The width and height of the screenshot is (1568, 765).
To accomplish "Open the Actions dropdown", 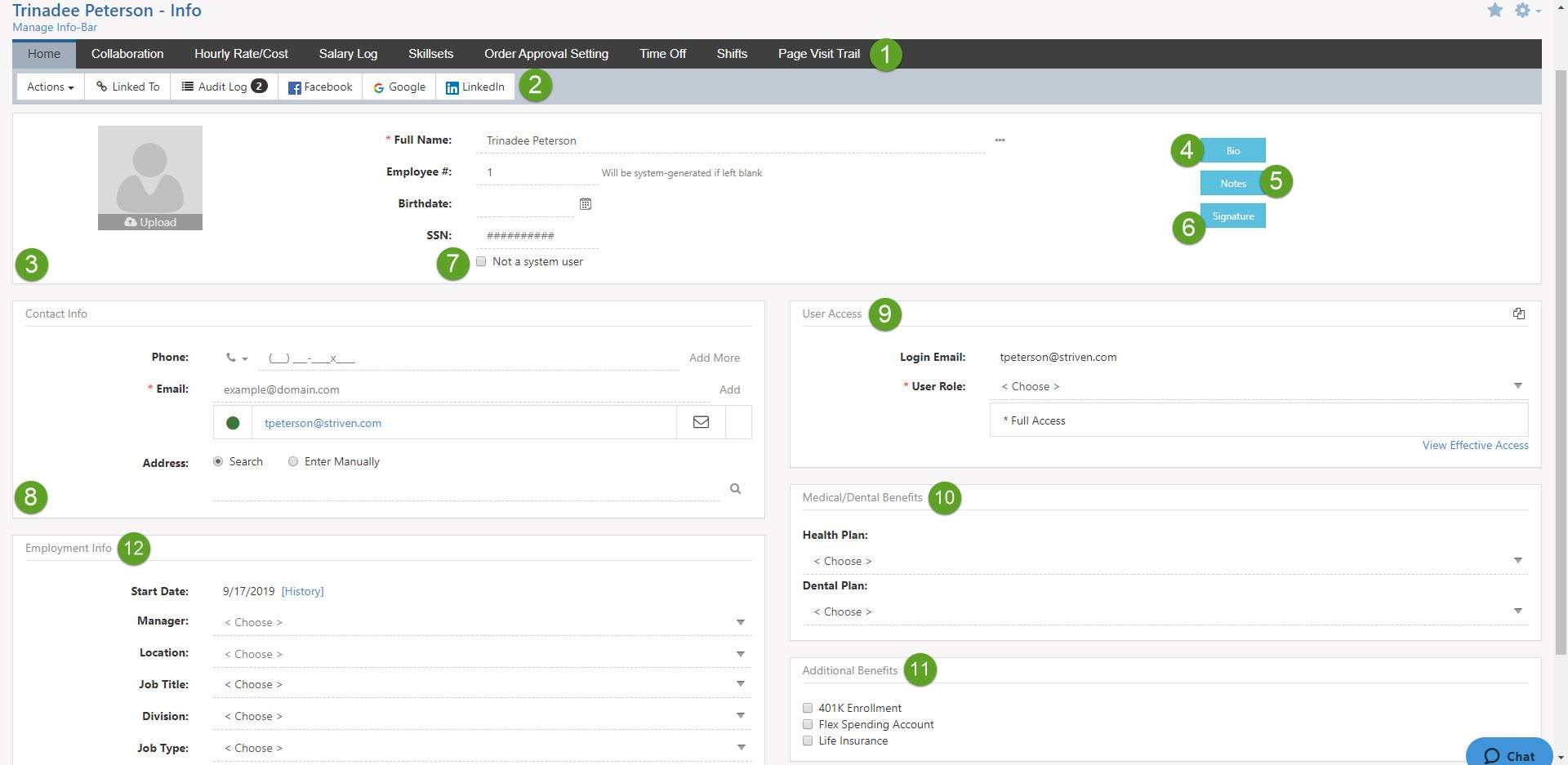I will click(49, 87).
